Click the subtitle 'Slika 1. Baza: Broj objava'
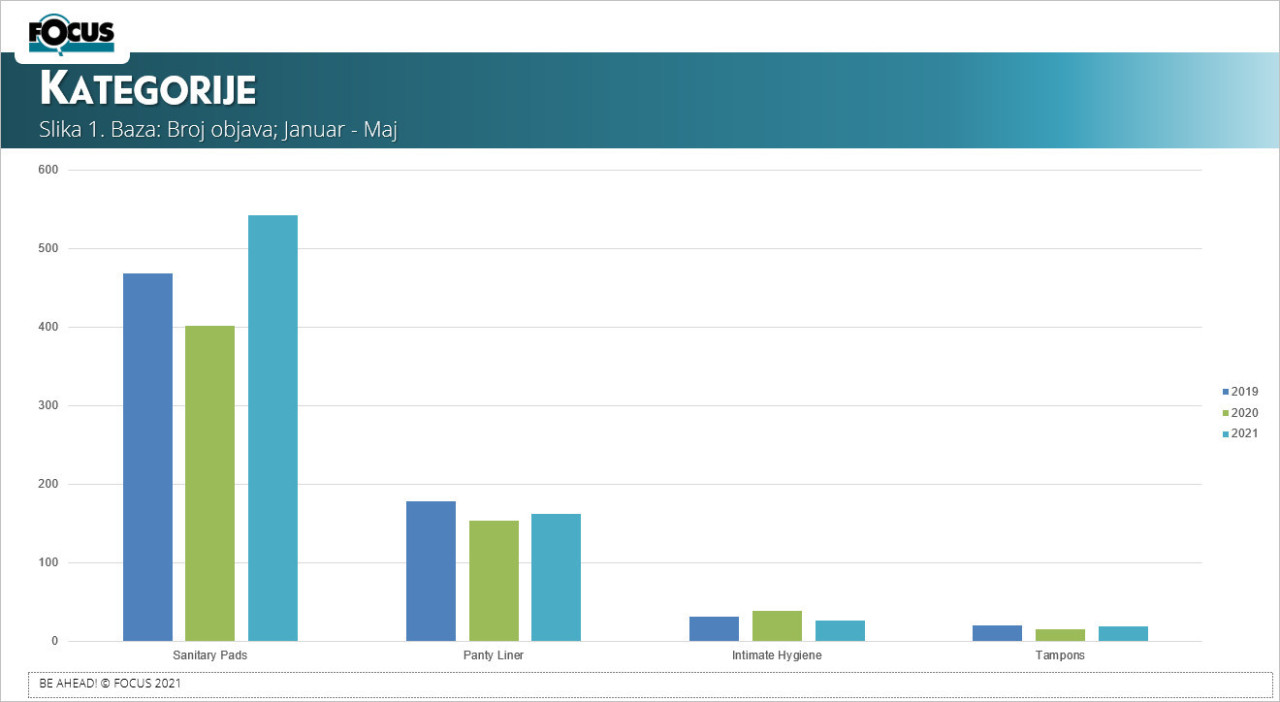This screenshot has width=1280, height=702. click(x=218, y=130)
